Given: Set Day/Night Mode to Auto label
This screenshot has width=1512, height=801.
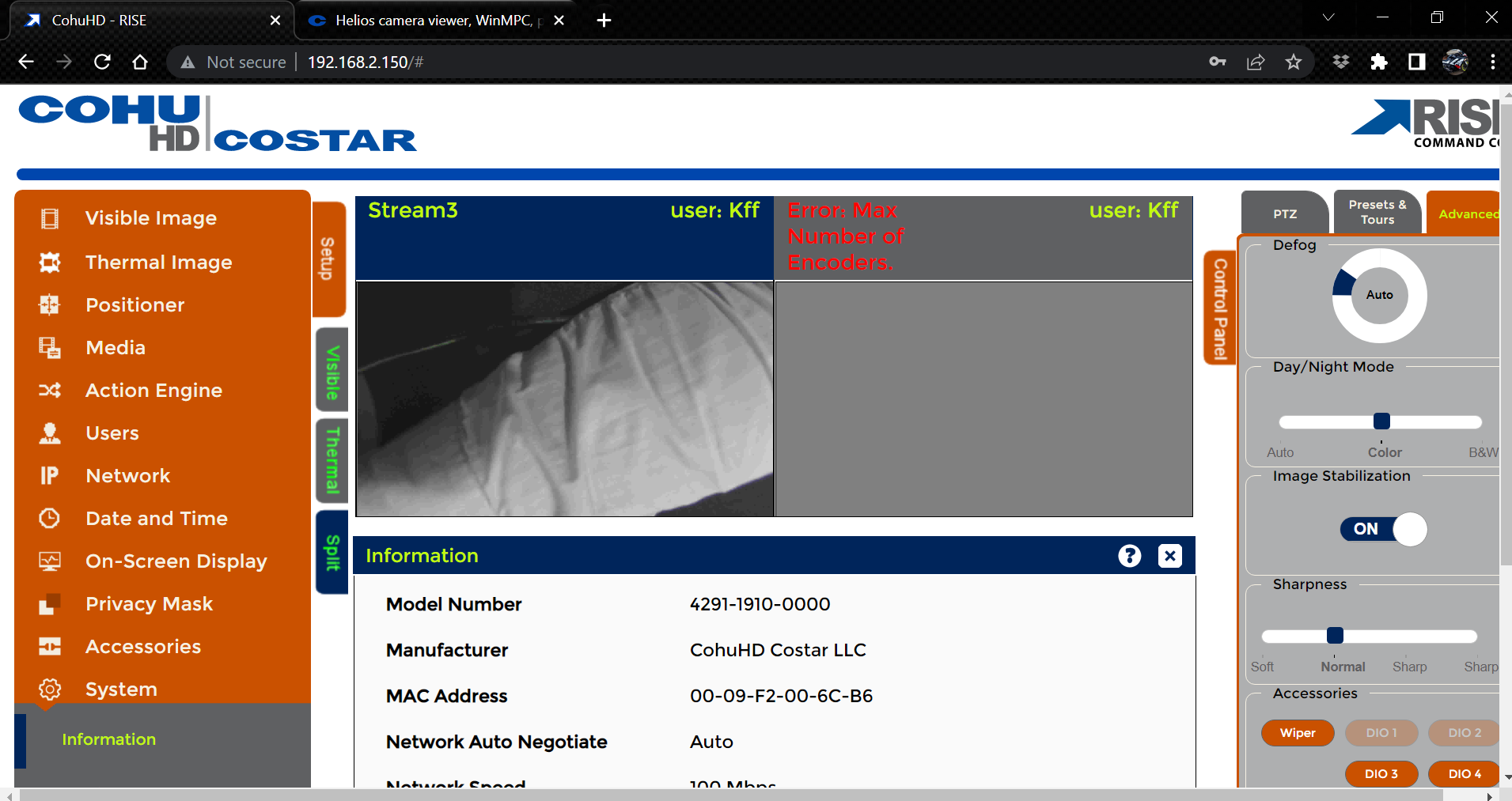Looking at the screenshot, I should [x=1280, y=452].
